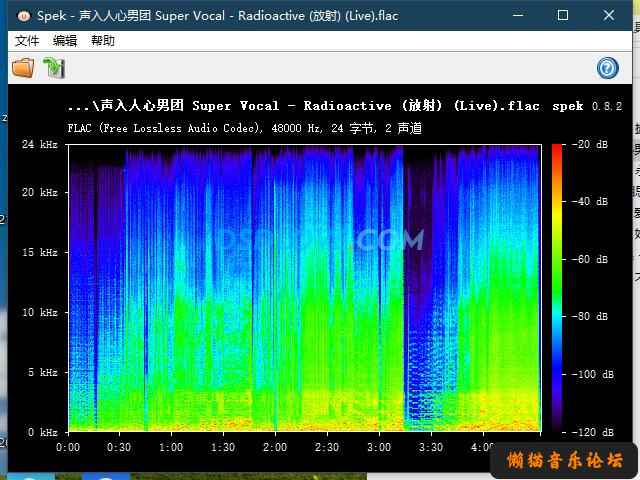Open the 文件 menu

27,41
